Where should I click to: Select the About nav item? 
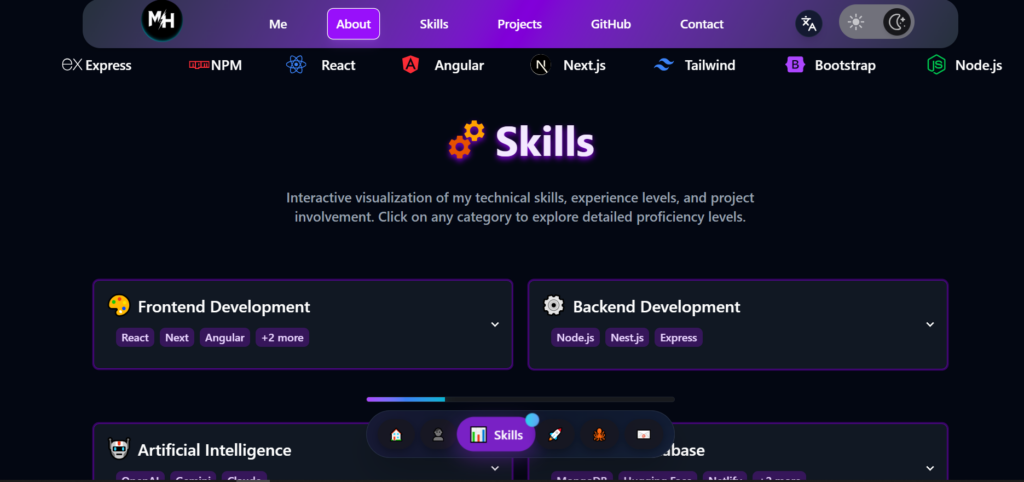coord(353,24)
